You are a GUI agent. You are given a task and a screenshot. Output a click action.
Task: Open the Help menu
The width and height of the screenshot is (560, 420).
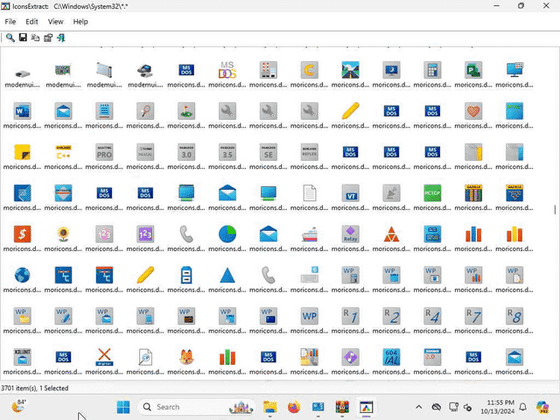click(x=81, y=22)
